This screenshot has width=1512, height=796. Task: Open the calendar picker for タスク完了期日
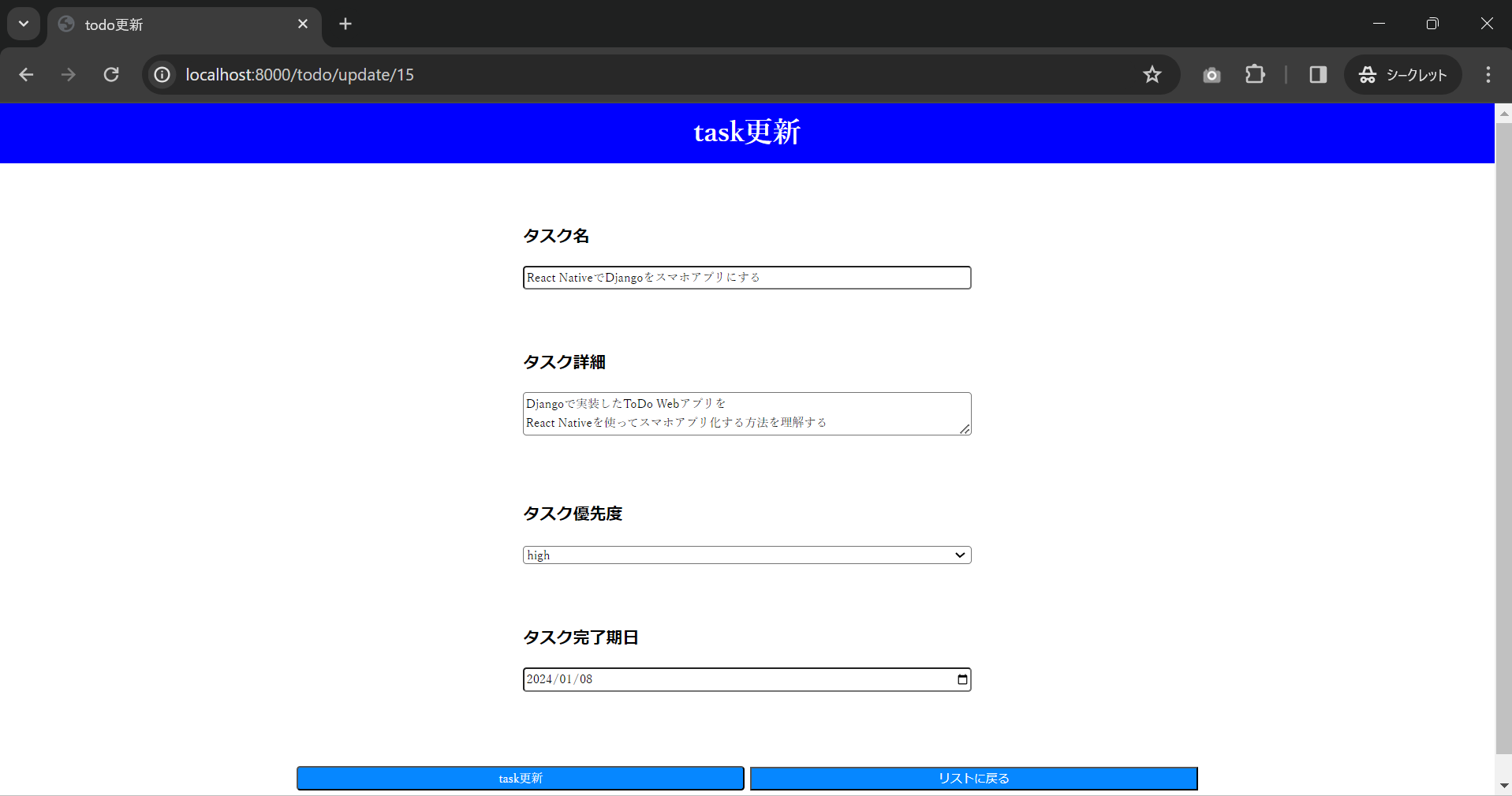click(x=961, y=679)
